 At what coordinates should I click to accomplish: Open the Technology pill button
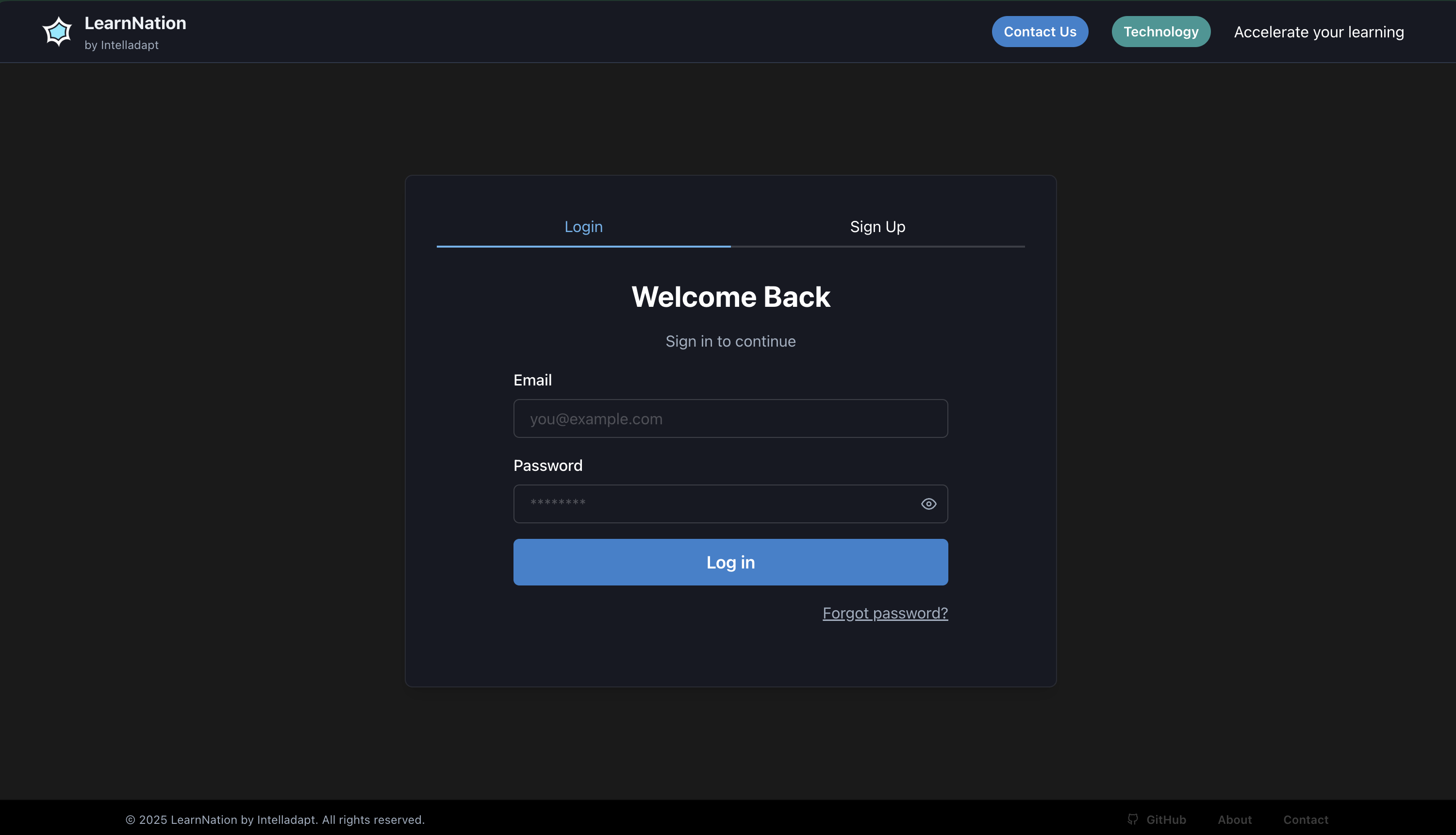click(x=1160, y=32)
